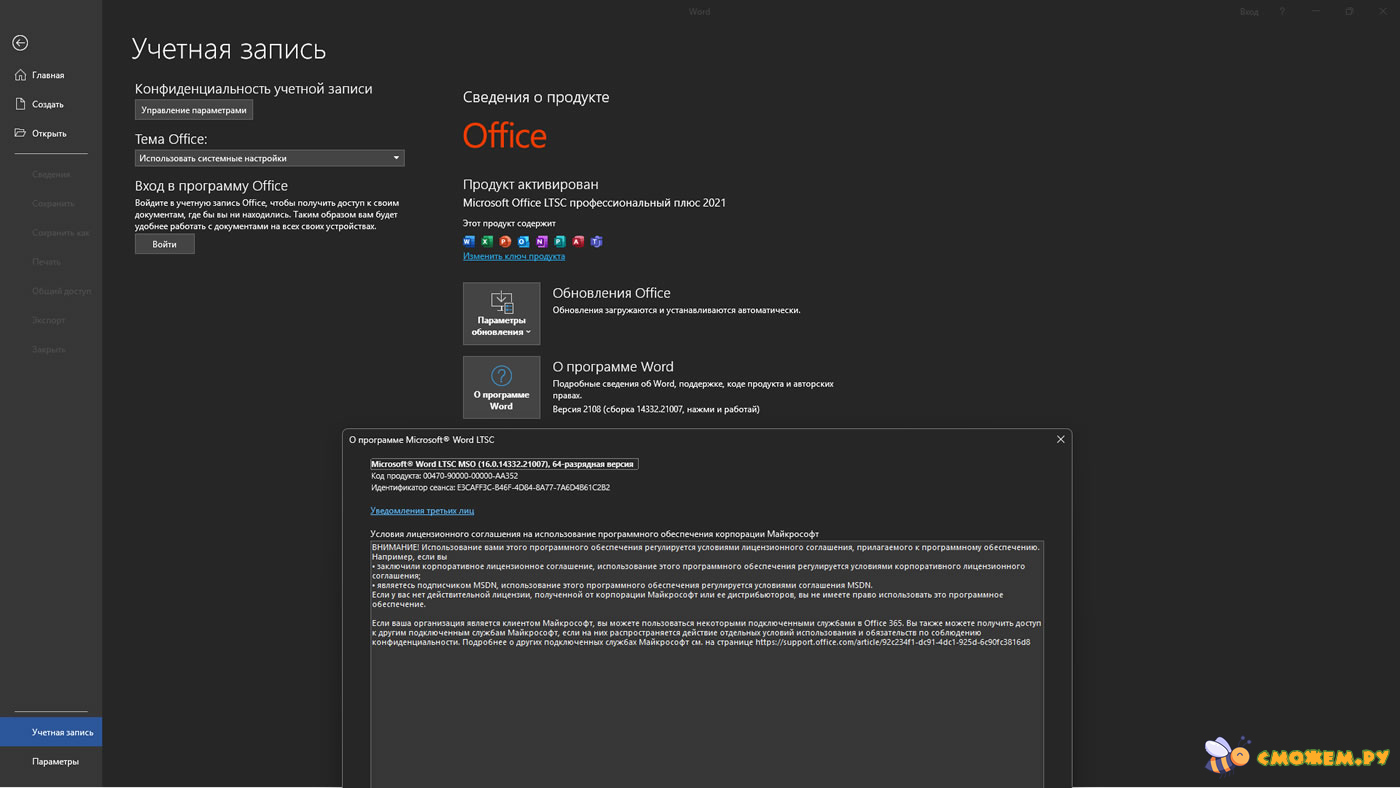Select the dimmed Экспорт item
This screenshot has height=788, width=1400.
click(x=51, y=320)
